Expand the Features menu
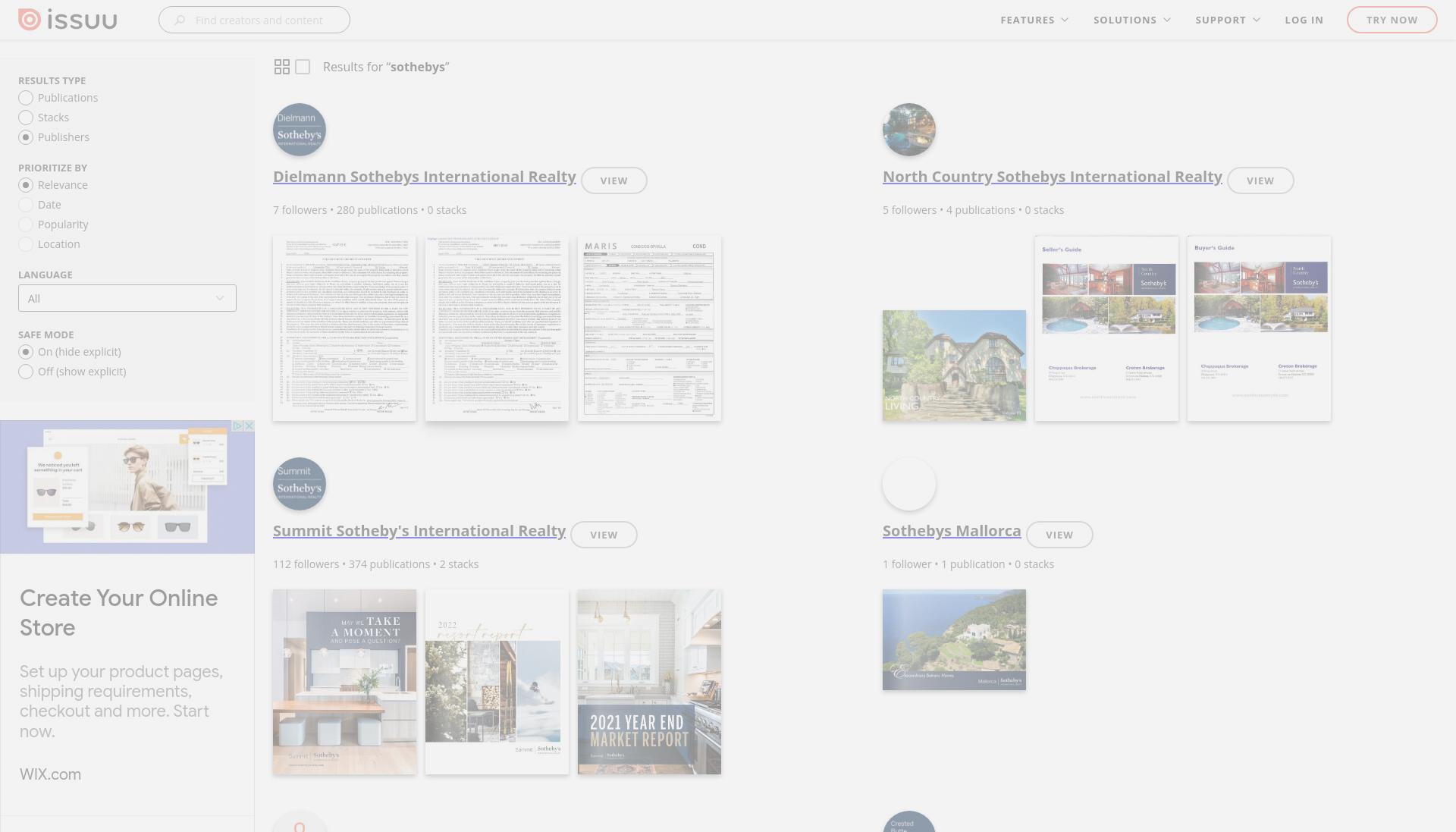This screenshot has width=1456, height=832. pos(1034,20)
